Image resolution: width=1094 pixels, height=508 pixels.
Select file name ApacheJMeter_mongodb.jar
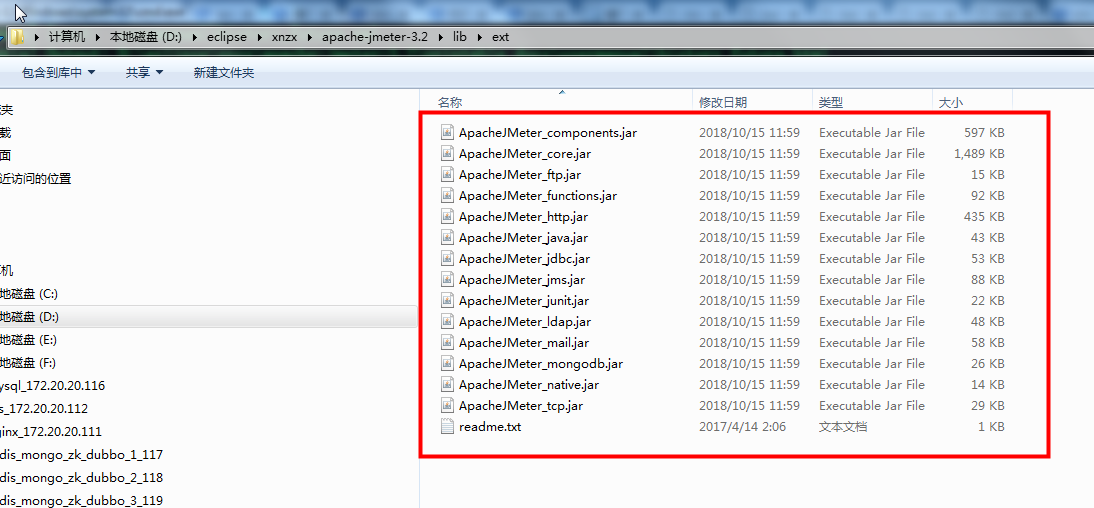541,364
